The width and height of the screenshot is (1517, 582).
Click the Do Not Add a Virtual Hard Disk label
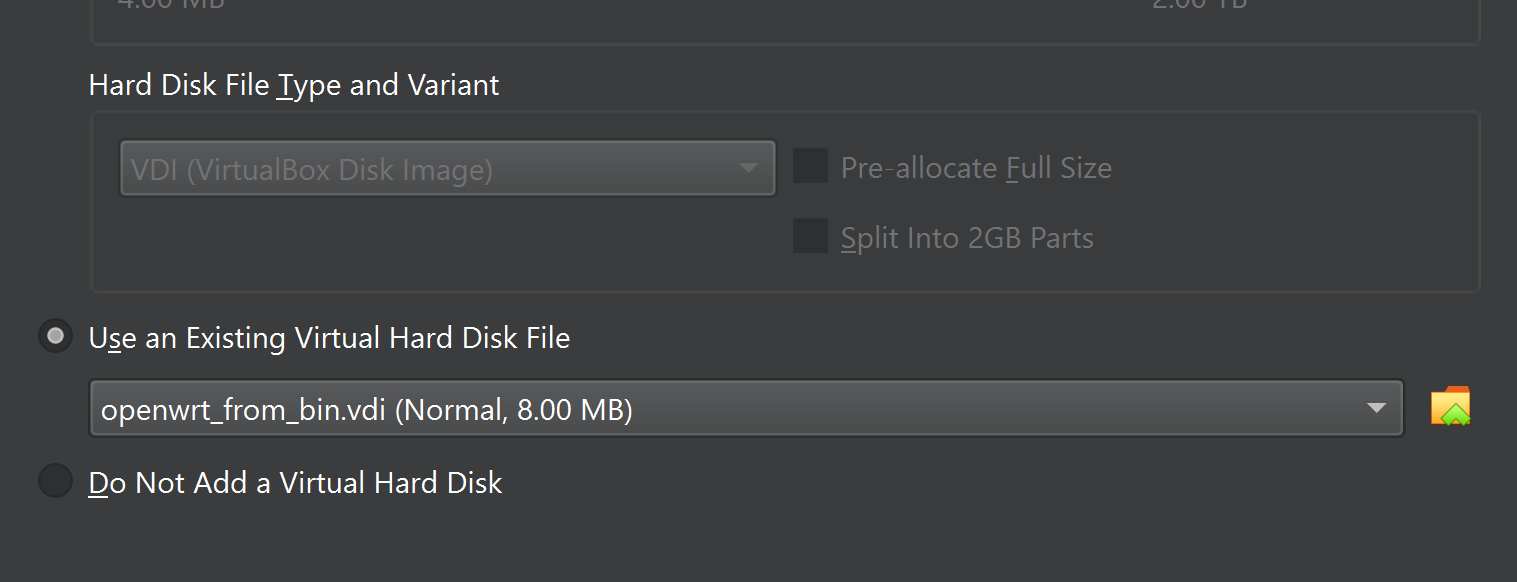pos(295,484)
